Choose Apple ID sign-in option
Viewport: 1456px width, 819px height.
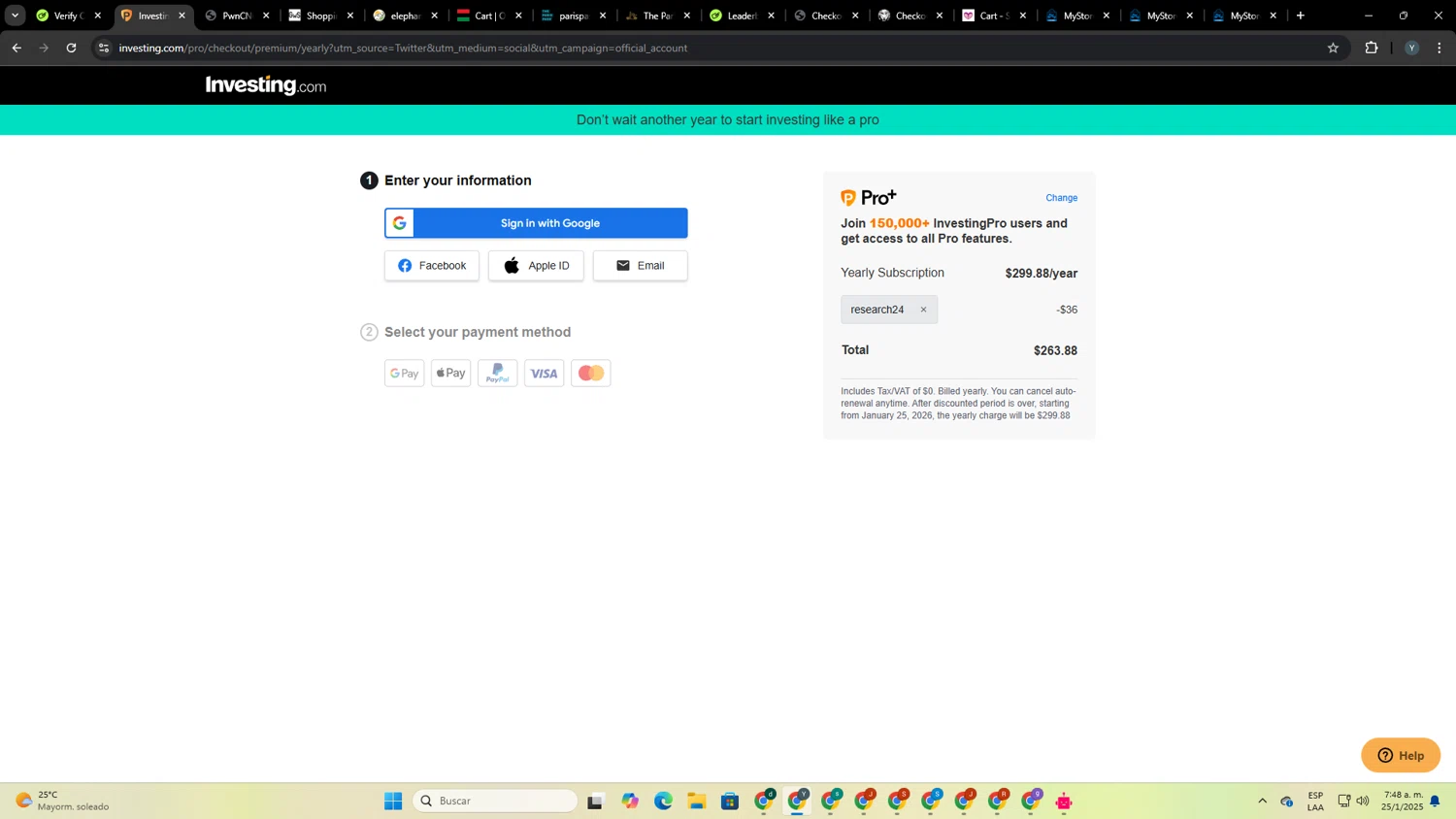(x=536, y=266)
